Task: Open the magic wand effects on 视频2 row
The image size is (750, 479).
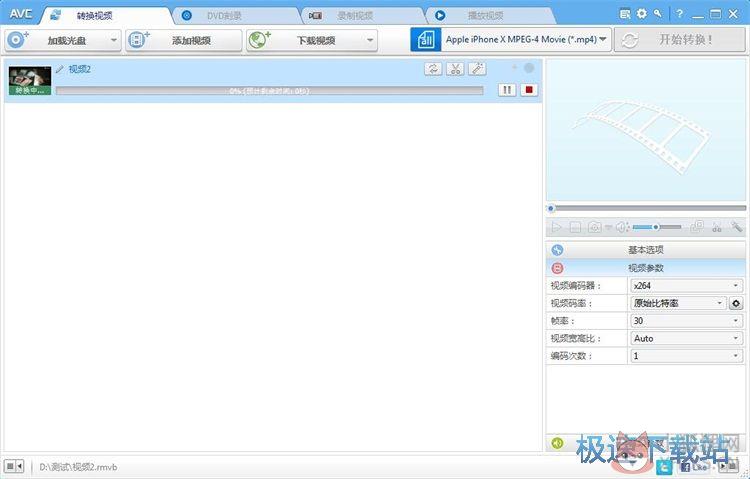Action: coord(477,69)
